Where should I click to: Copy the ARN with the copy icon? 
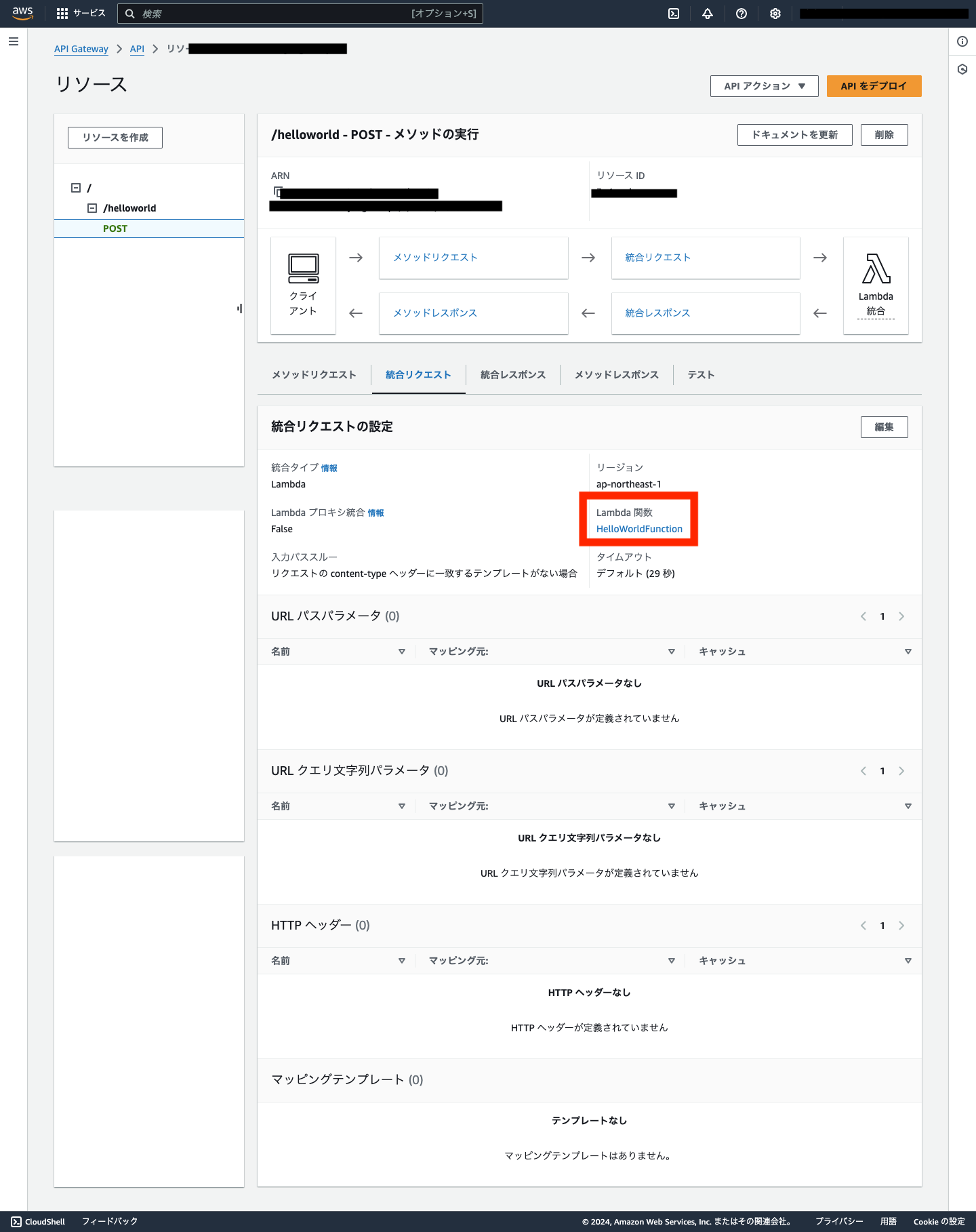pyautogui.click(x=277, y=192)
